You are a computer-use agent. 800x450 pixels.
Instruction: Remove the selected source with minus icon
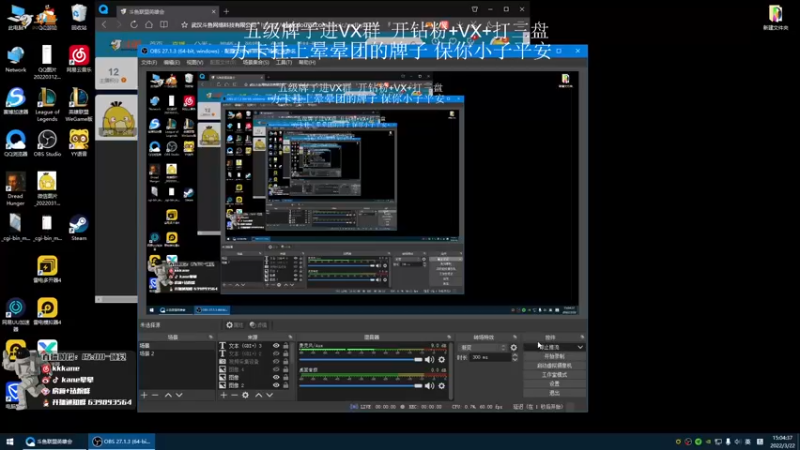coord(234,395)
